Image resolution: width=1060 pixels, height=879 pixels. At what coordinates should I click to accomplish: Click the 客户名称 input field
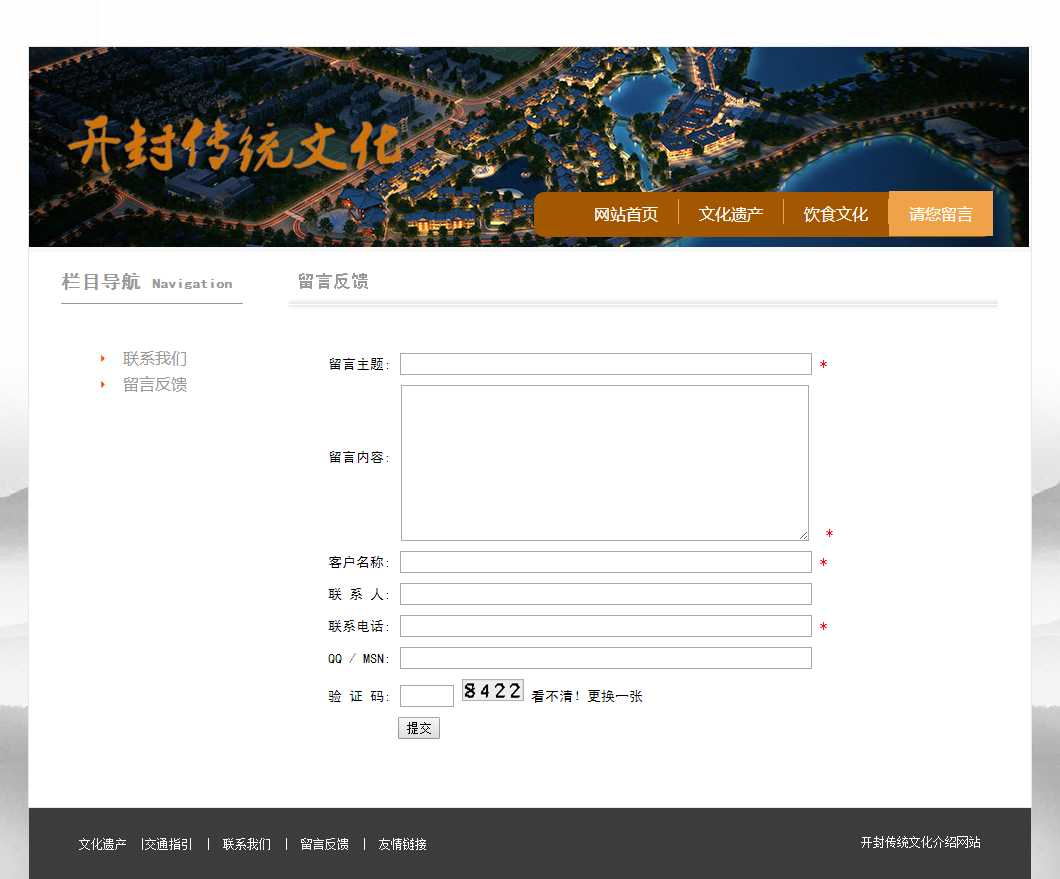[x=605, y=562]
